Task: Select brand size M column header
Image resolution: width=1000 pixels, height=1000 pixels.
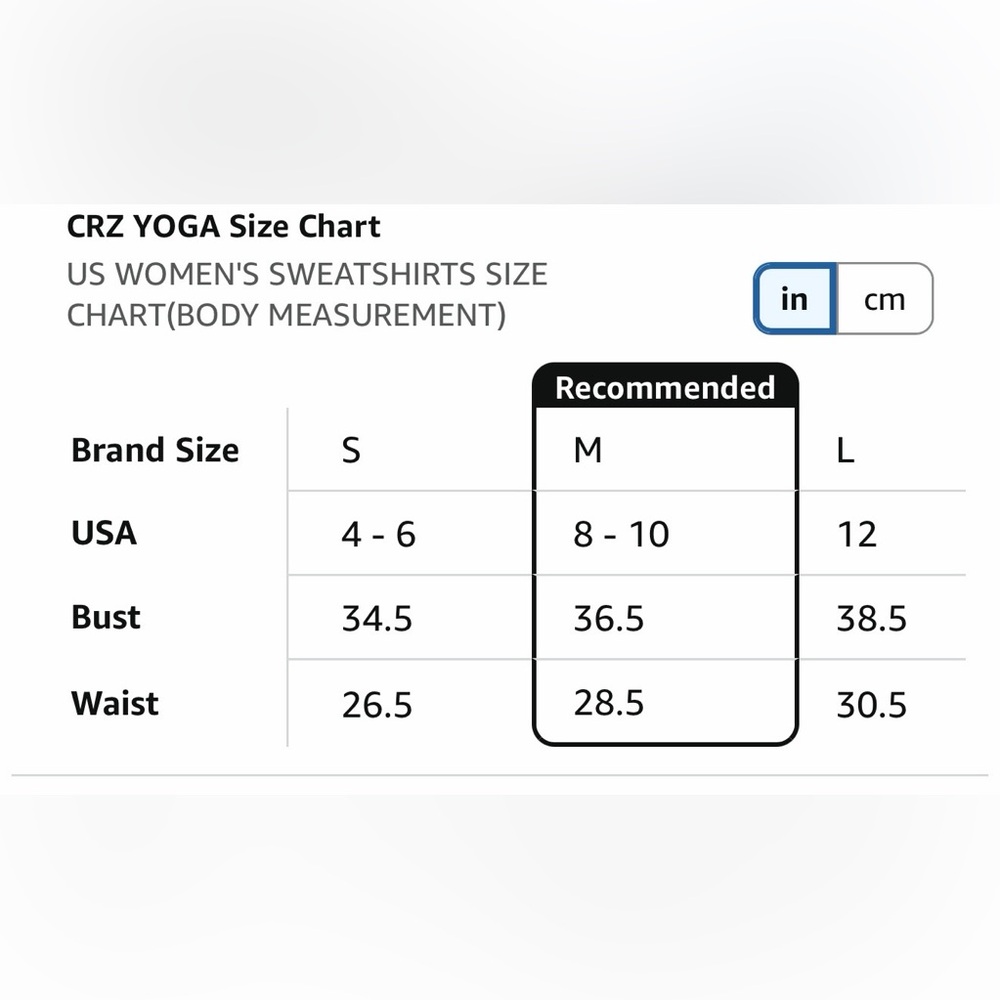Action: pos(587,450)
